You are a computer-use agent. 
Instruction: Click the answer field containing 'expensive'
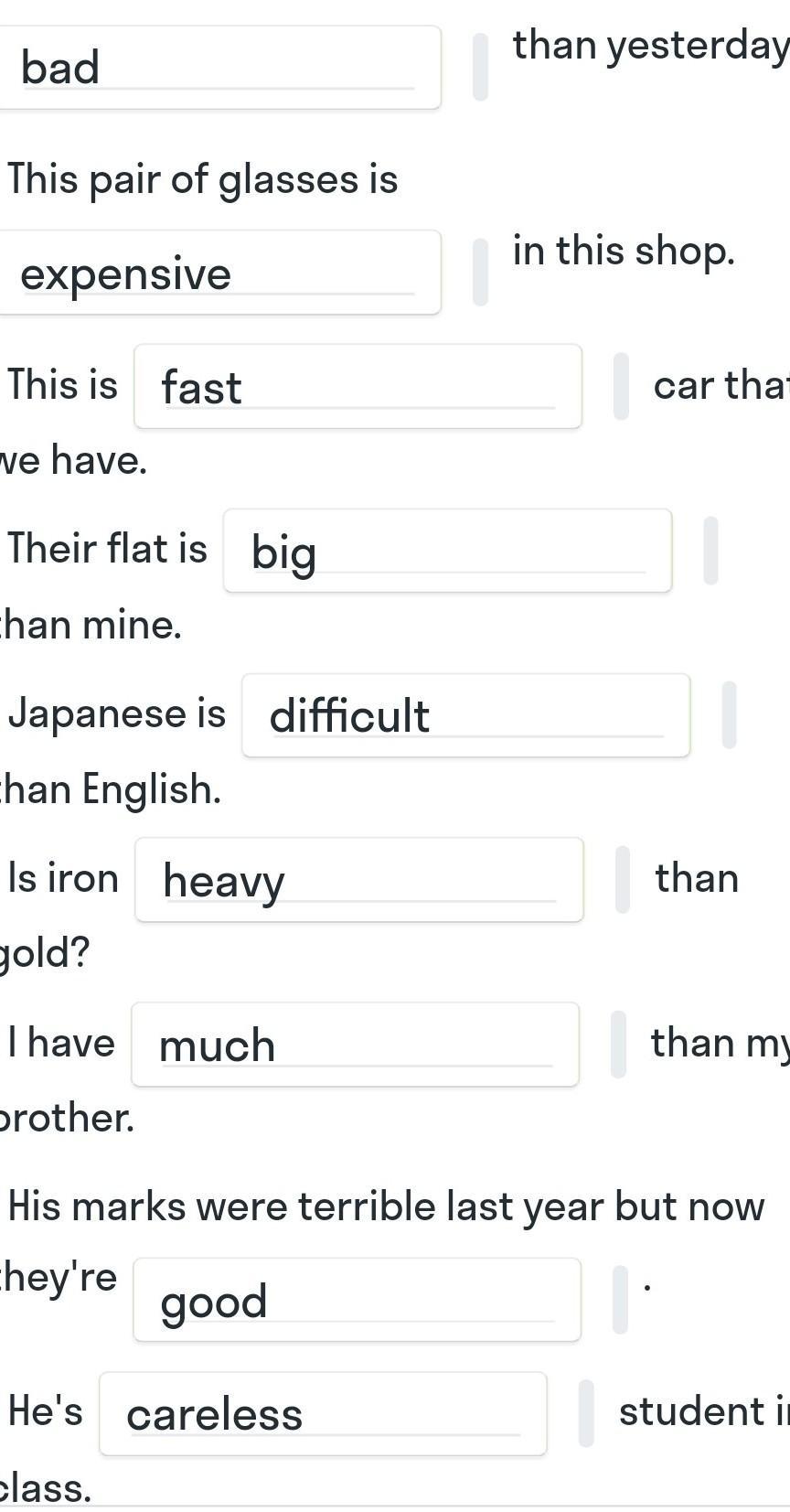coord(218,273)
